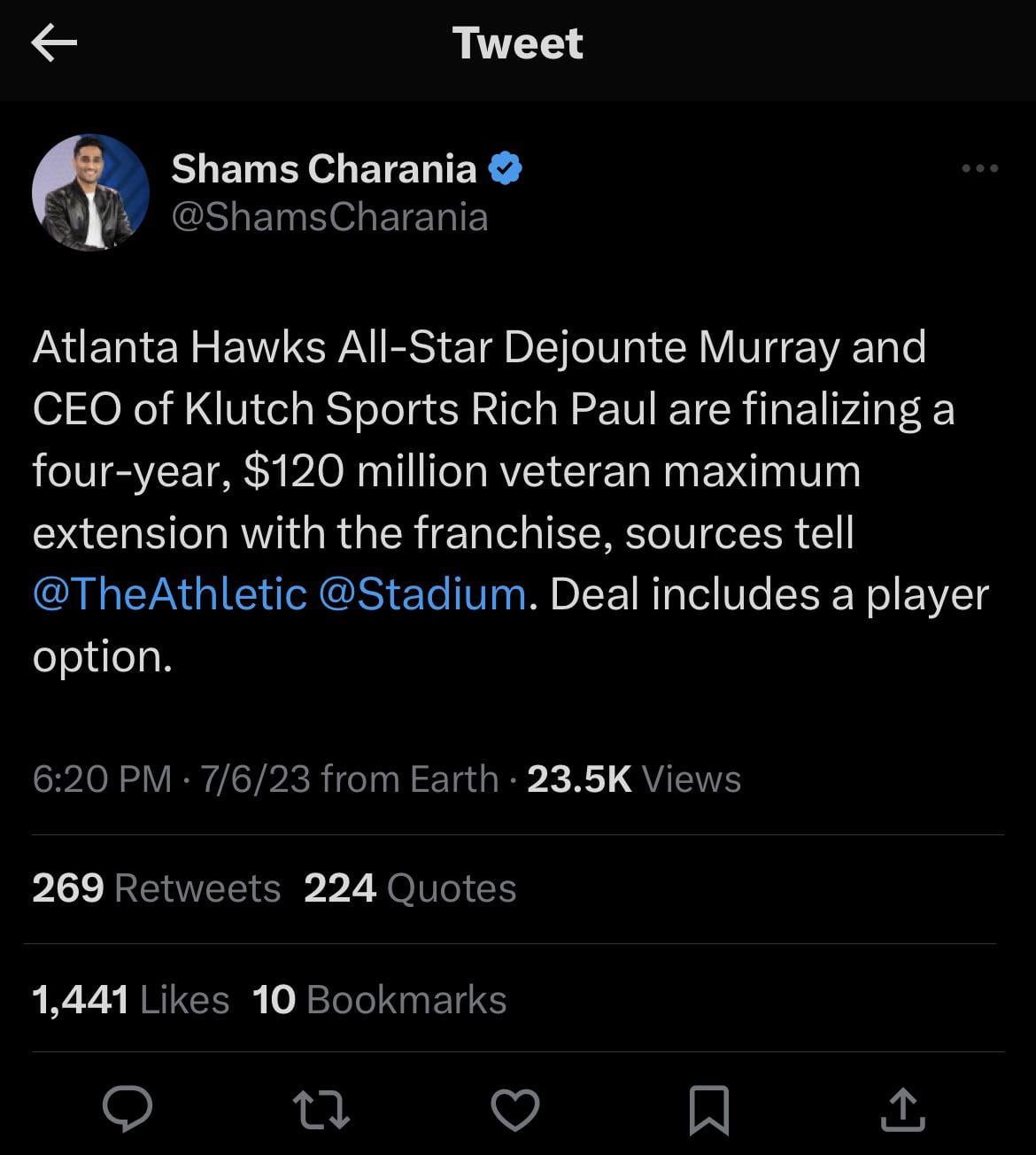
Task: Tap the reply speech bubble icon
Action: [x=128, y=1109]
